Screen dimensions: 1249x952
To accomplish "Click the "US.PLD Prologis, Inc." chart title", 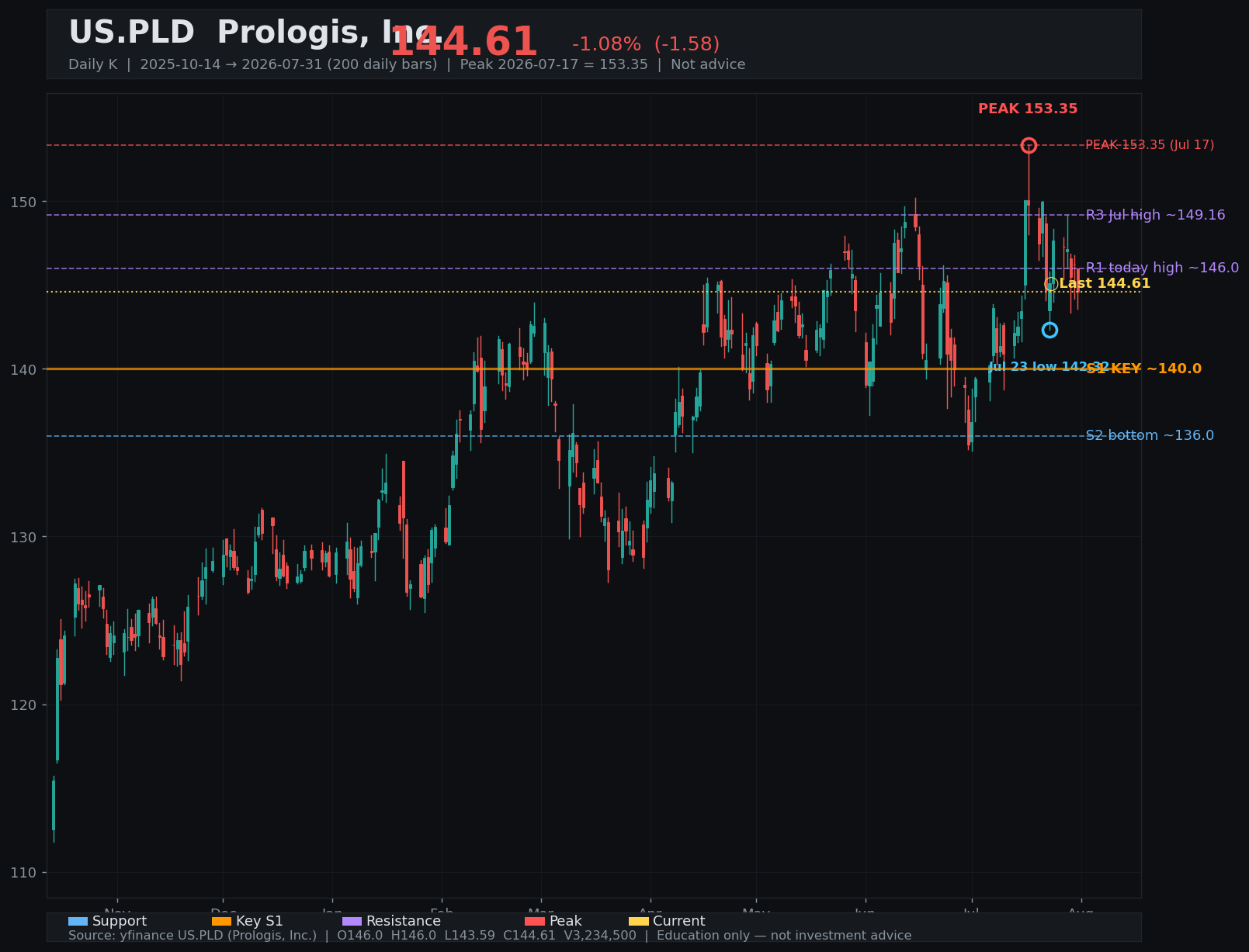I will tap(255, 33).
